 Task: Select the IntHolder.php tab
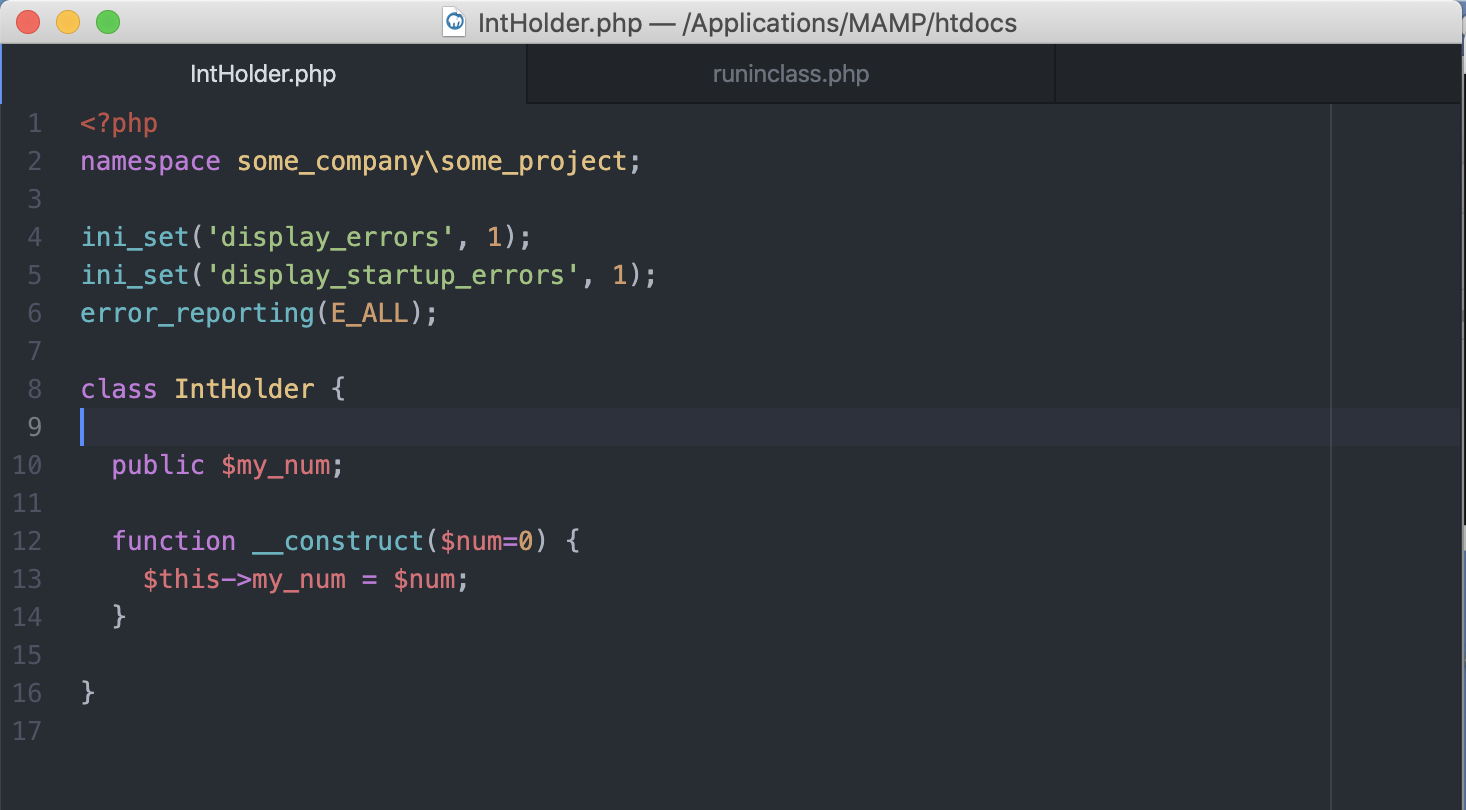click(x=263, y=75)
